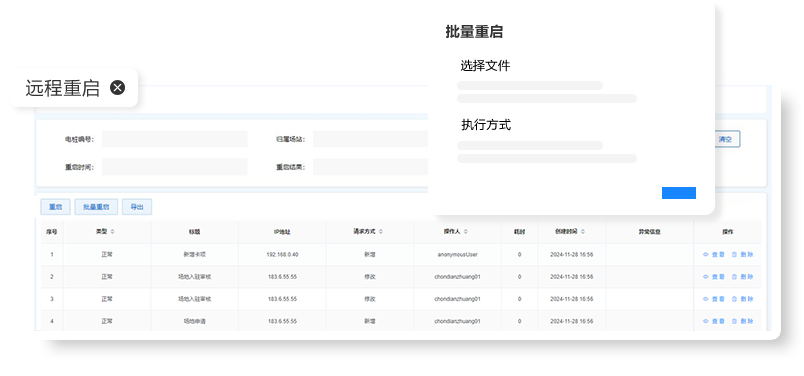Select the 远程重启 tab label
This screenshot has width=804, height=376.
pos(62,88)
